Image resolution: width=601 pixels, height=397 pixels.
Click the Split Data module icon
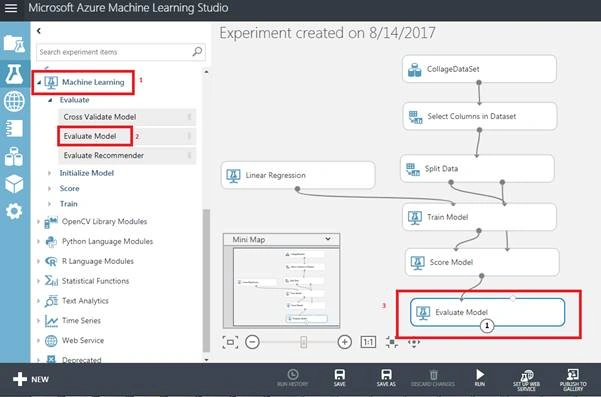[413, 169]
